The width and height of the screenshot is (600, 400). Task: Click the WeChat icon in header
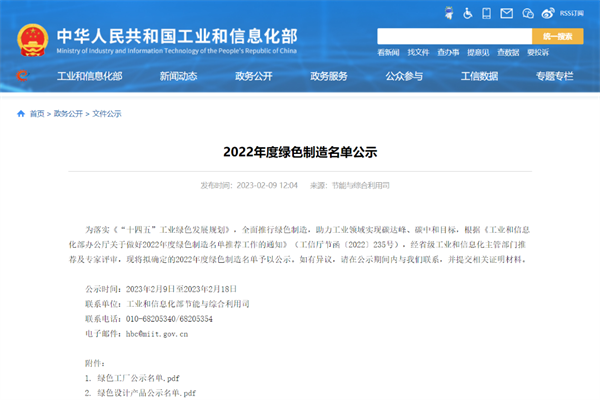(529, 14)
